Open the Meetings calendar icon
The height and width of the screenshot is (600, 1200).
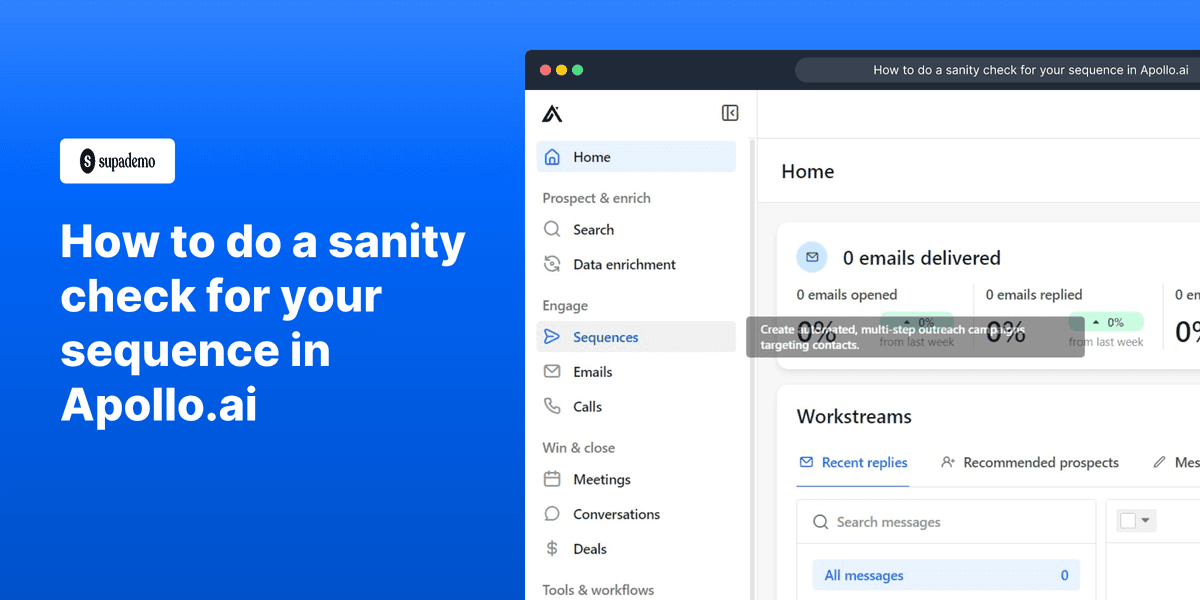coord(551,479)
